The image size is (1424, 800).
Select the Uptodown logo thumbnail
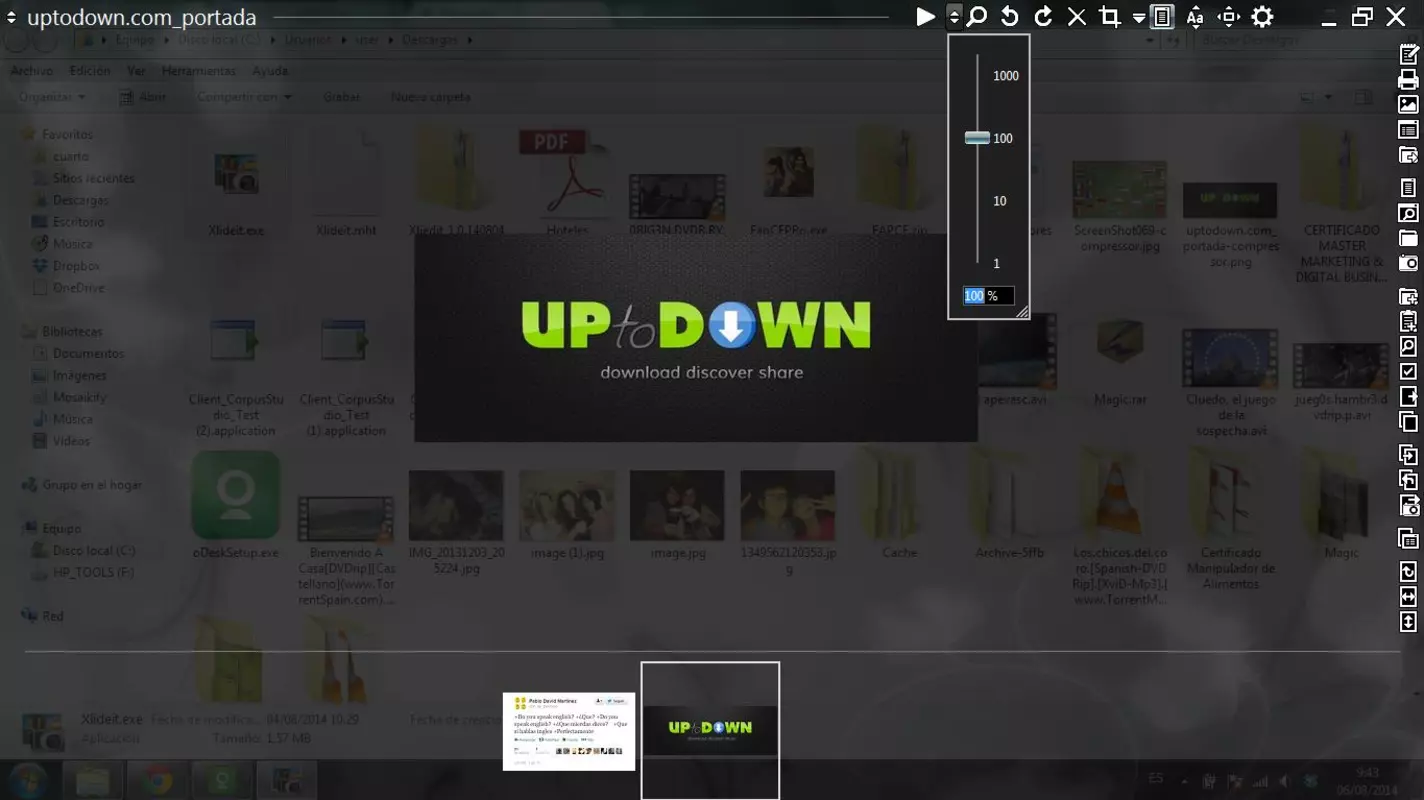click(x=710, y=730)
